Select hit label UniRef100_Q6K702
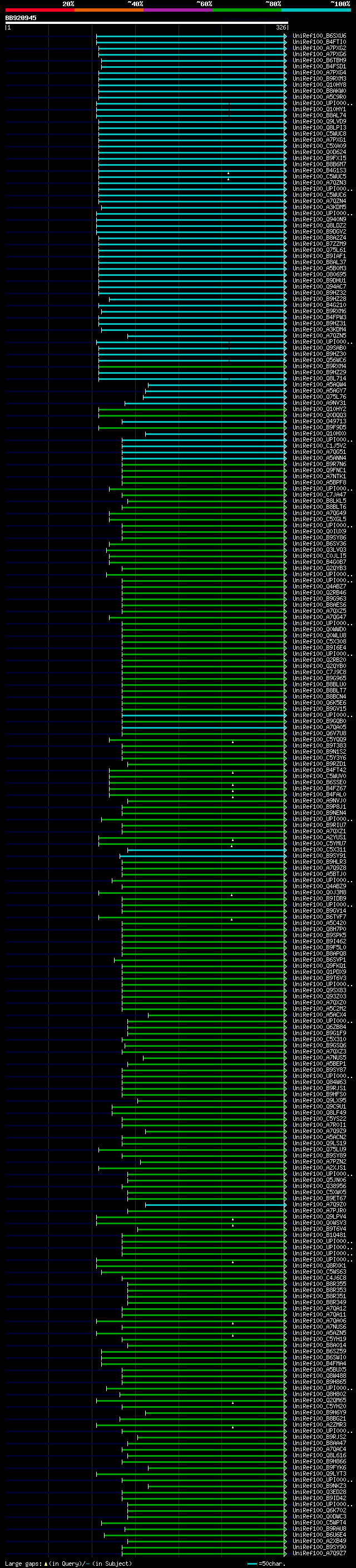This screenshot has width=356, height=1568. point(319,1510)
